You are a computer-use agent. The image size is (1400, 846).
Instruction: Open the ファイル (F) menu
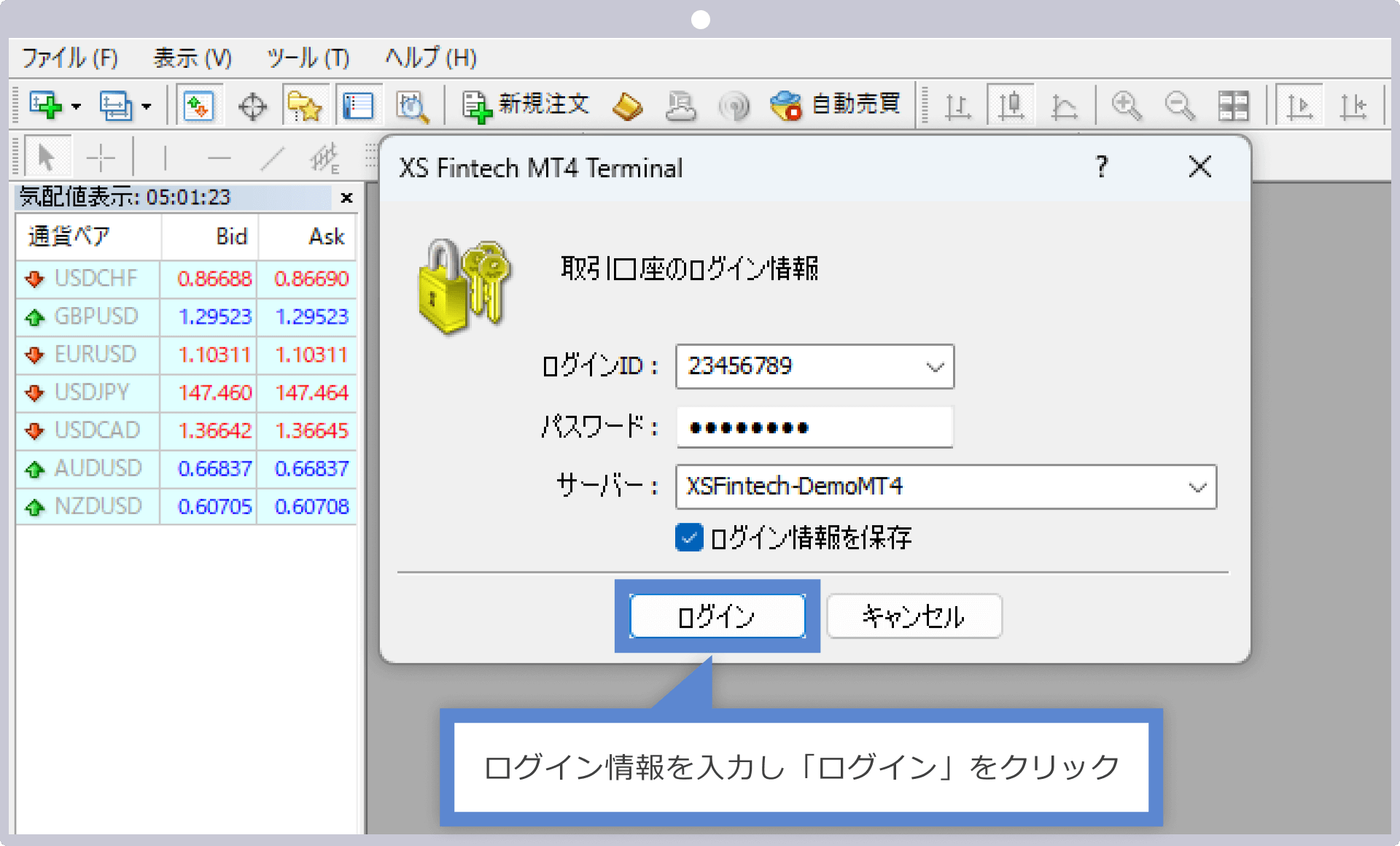[70, 58]
